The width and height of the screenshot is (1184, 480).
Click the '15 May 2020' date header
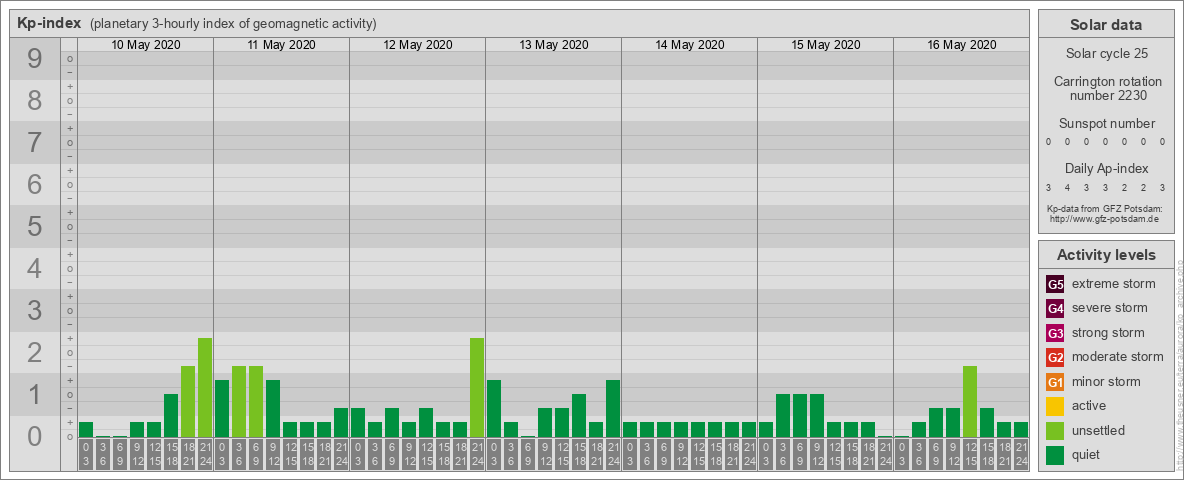pos(825,45)
